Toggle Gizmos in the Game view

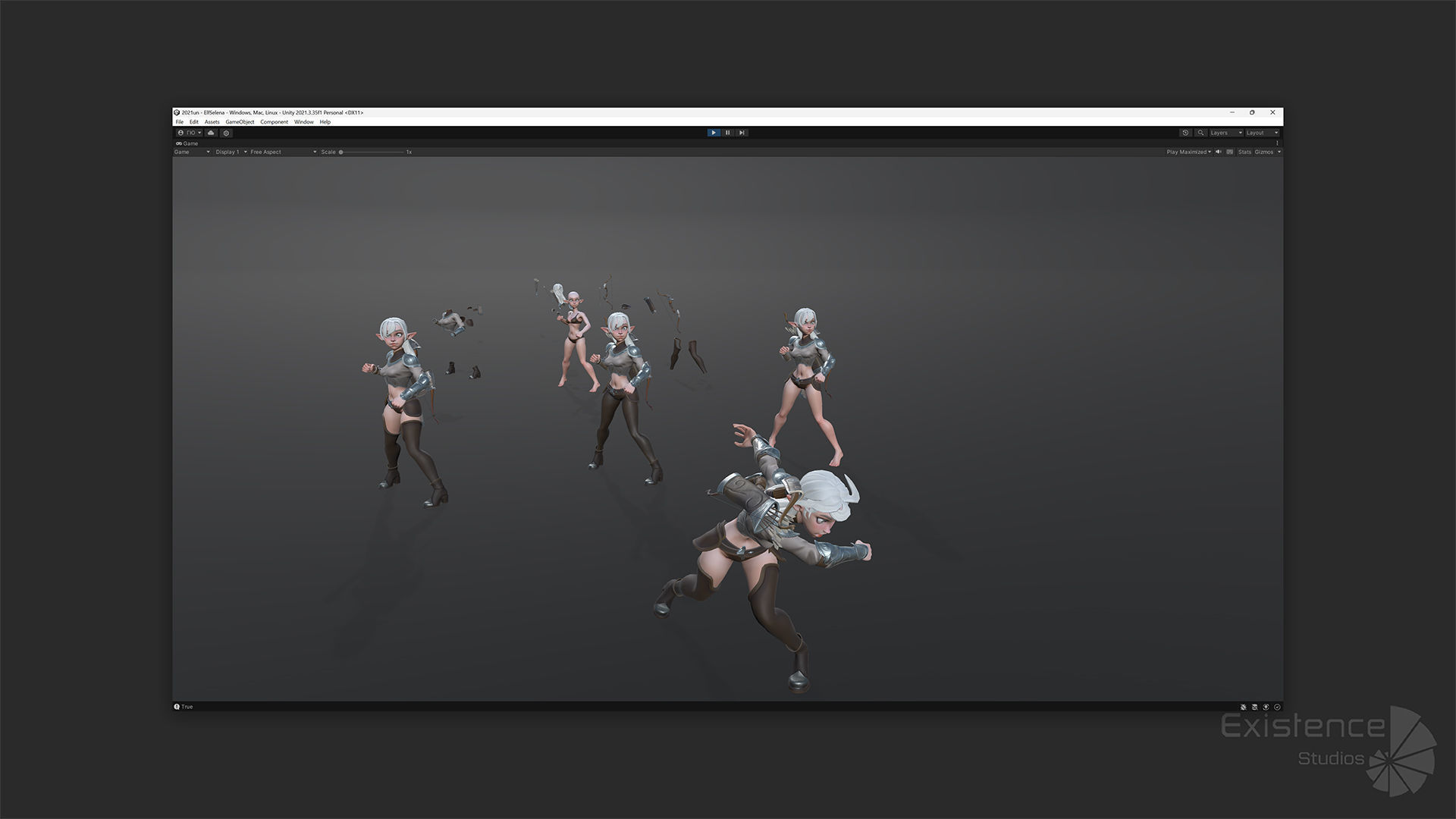(x=1263, y=152)
